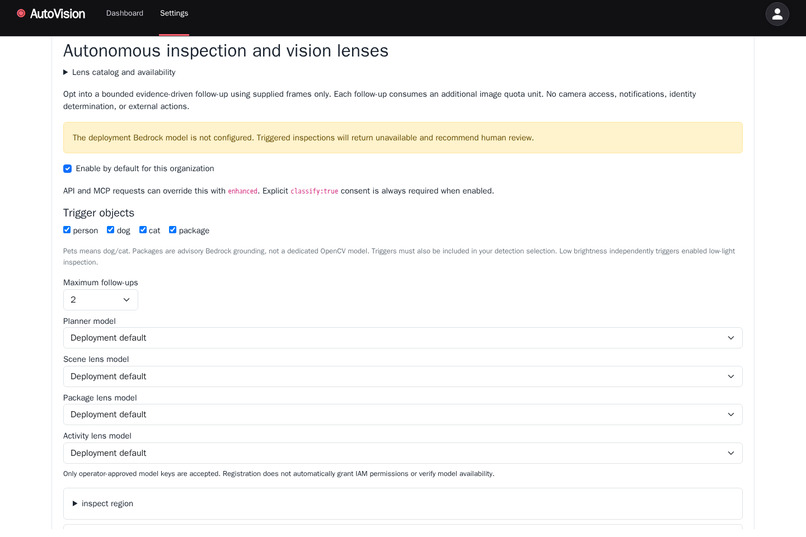
Task: Open the Package lens model dropdown
Action: pyautogui.click(x=402, y=414)
